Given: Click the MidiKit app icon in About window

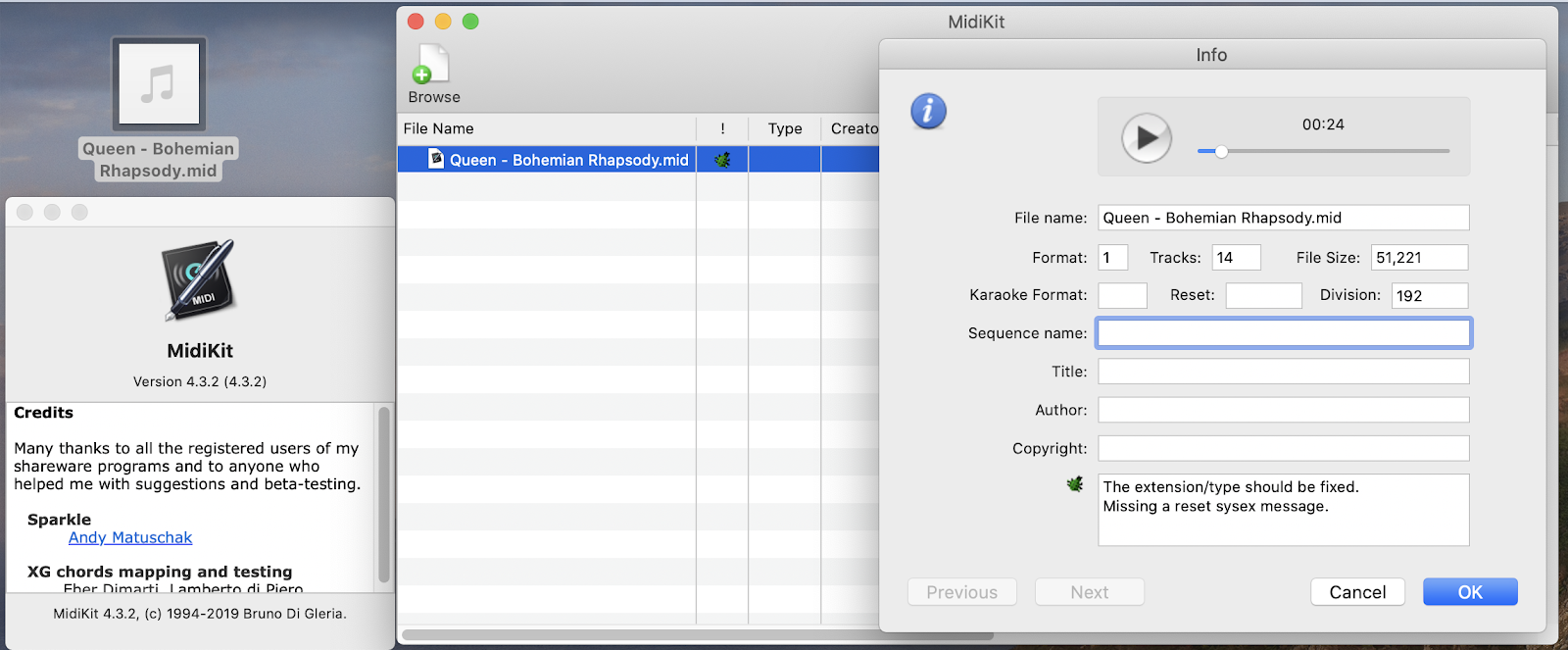Looking at the screenshot, I should tap(200, 280).
